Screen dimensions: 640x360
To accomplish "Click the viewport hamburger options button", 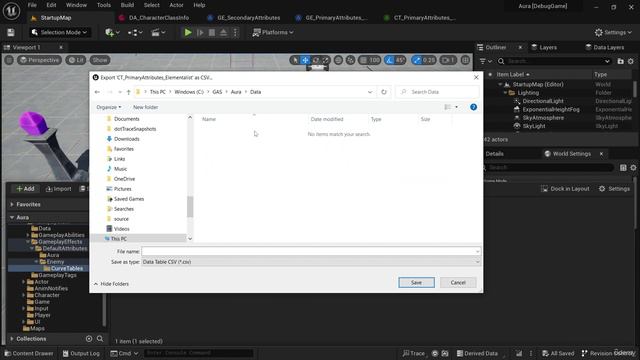I will [9, 60].
